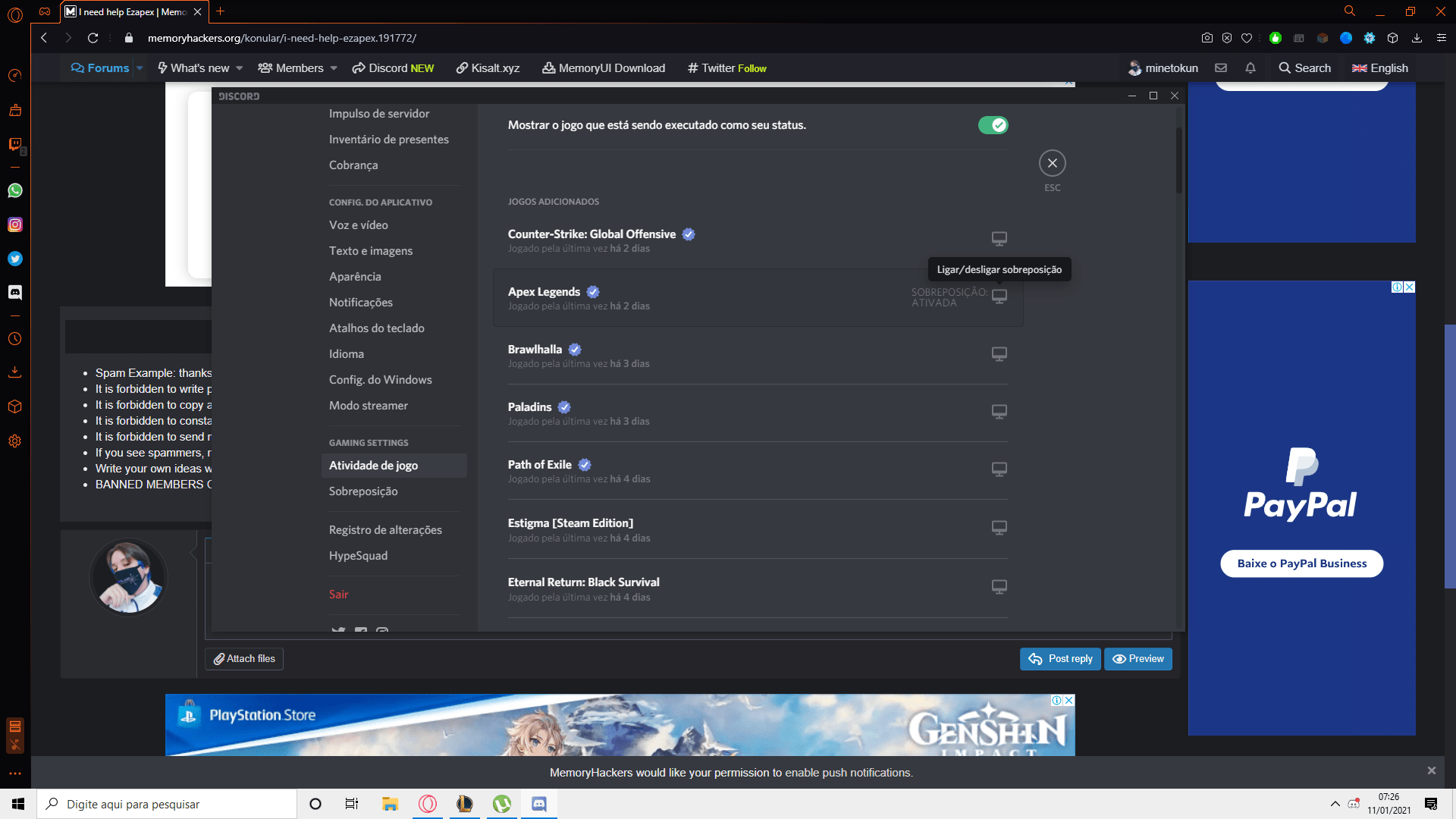Toggle game status display switch
Viewport: 1456px width, 819px height.
coord(993,125)
